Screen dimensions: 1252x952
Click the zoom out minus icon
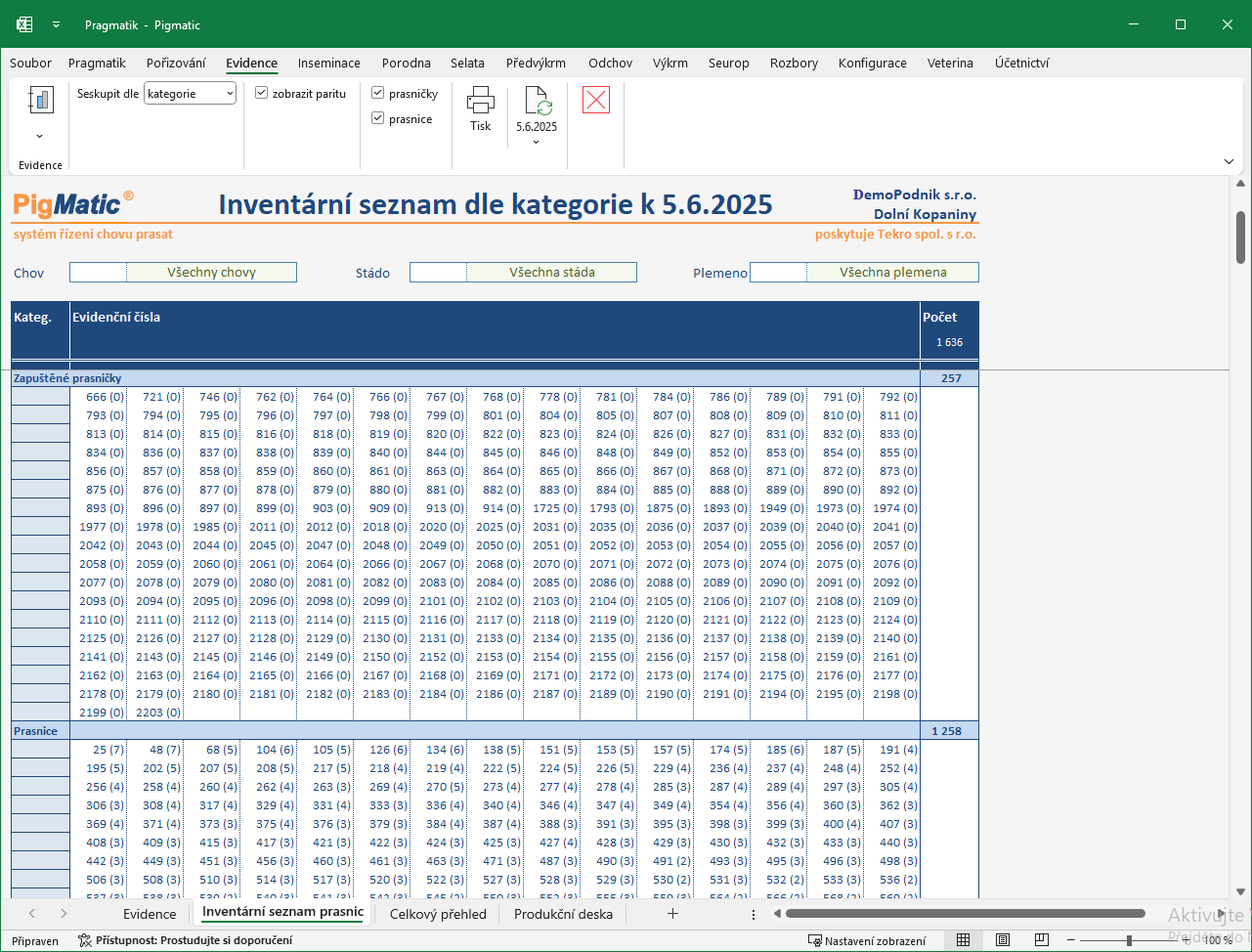[1072, 940]
